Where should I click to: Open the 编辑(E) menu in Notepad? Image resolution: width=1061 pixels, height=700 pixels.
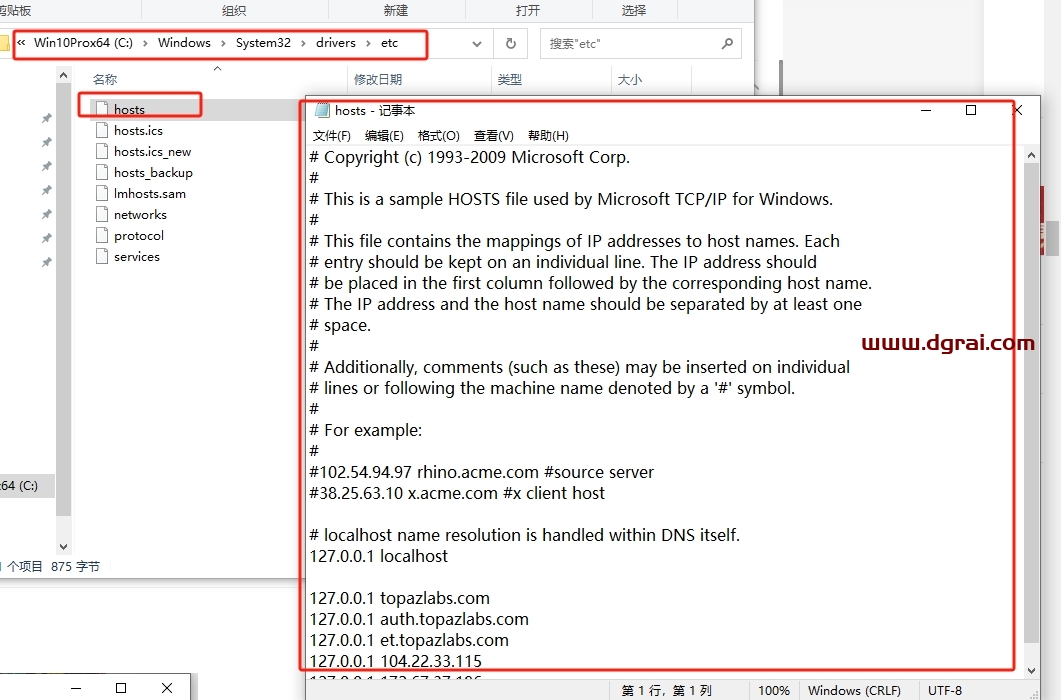click(384, 135)
